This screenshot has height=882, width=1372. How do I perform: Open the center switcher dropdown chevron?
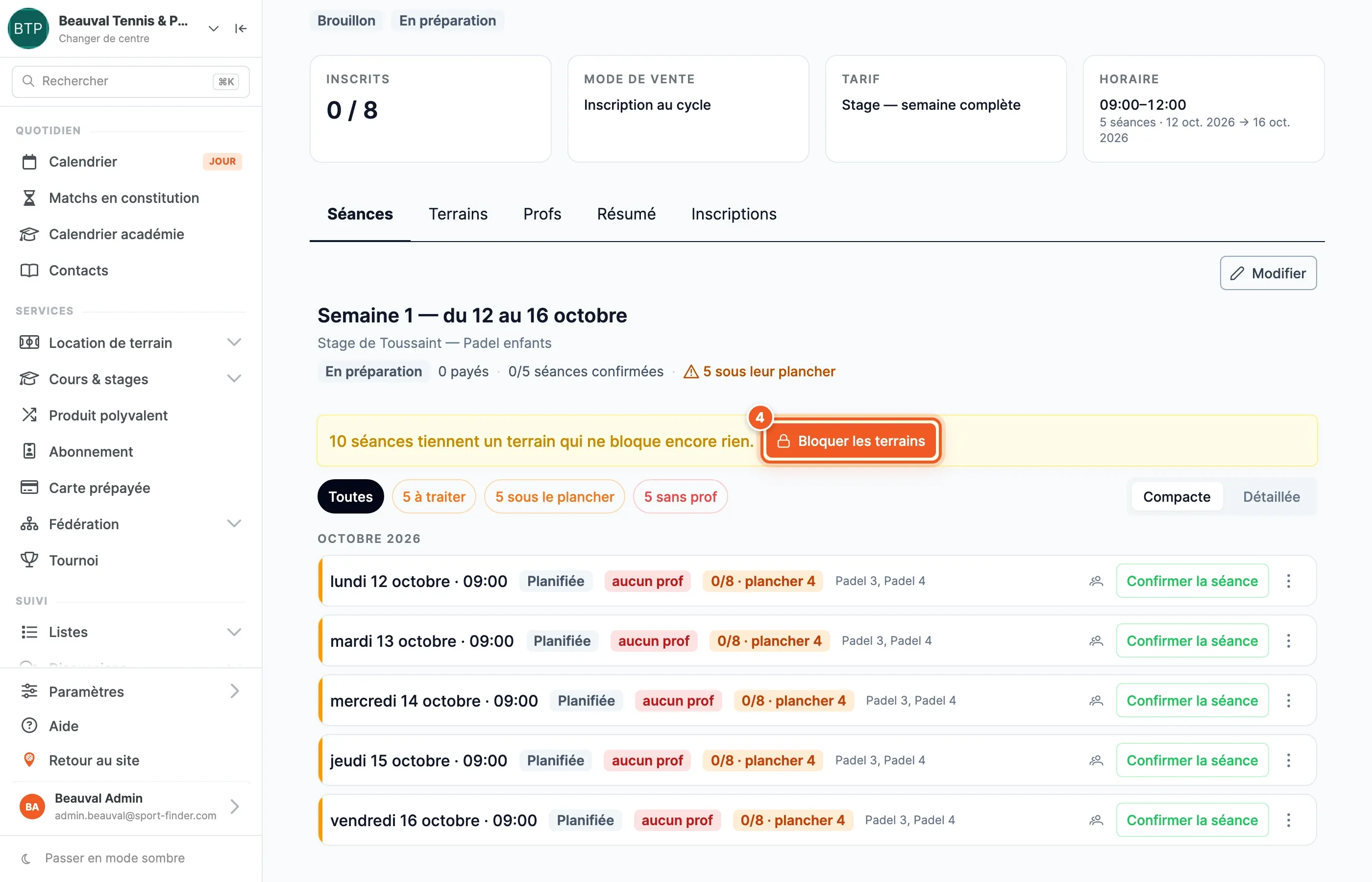(214, 28)
